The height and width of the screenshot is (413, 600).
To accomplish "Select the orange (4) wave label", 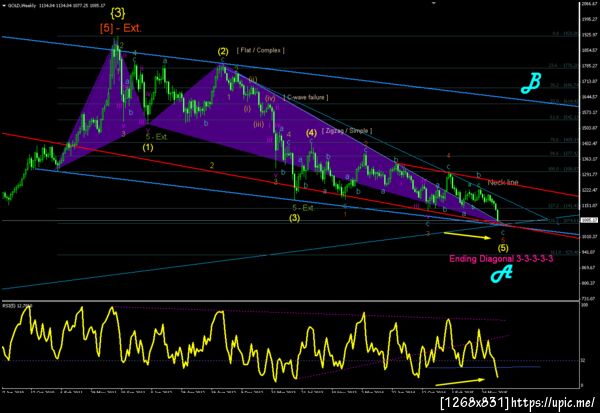I will pos(311,133).
